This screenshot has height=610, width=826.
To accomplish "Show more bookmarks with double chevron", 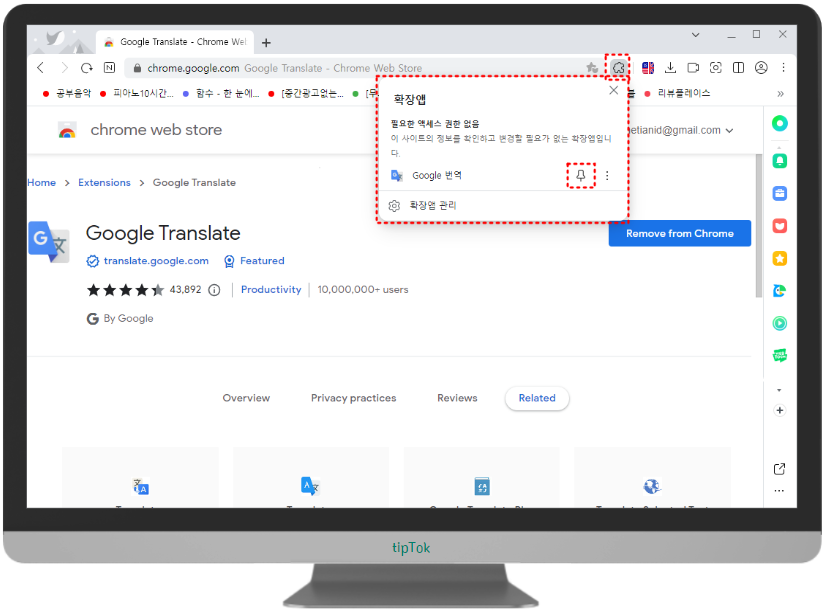I will (780, 94).
